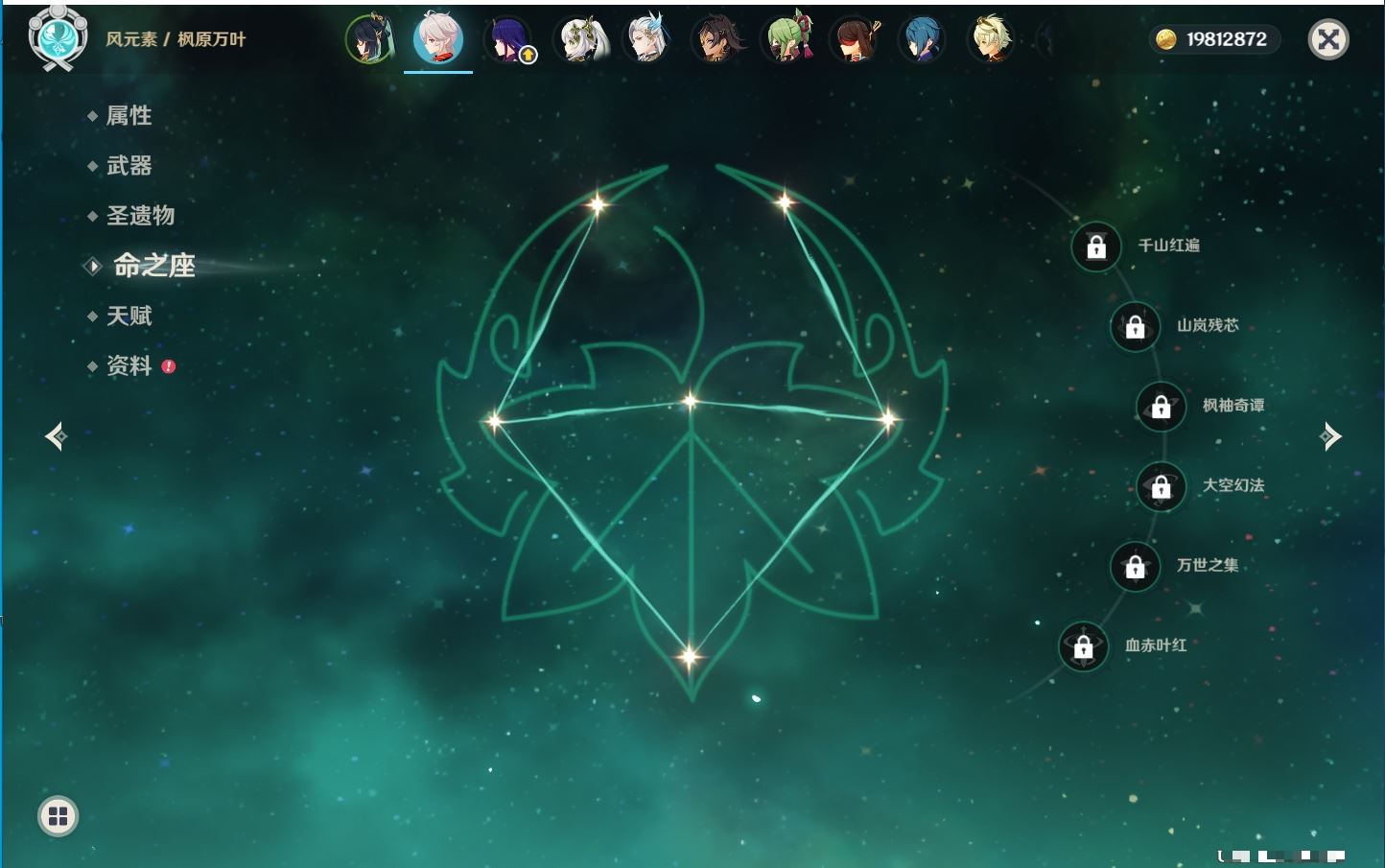The image size is (1385, 868).
Task: Close the character screen with X
Action: click(1328, 39)
